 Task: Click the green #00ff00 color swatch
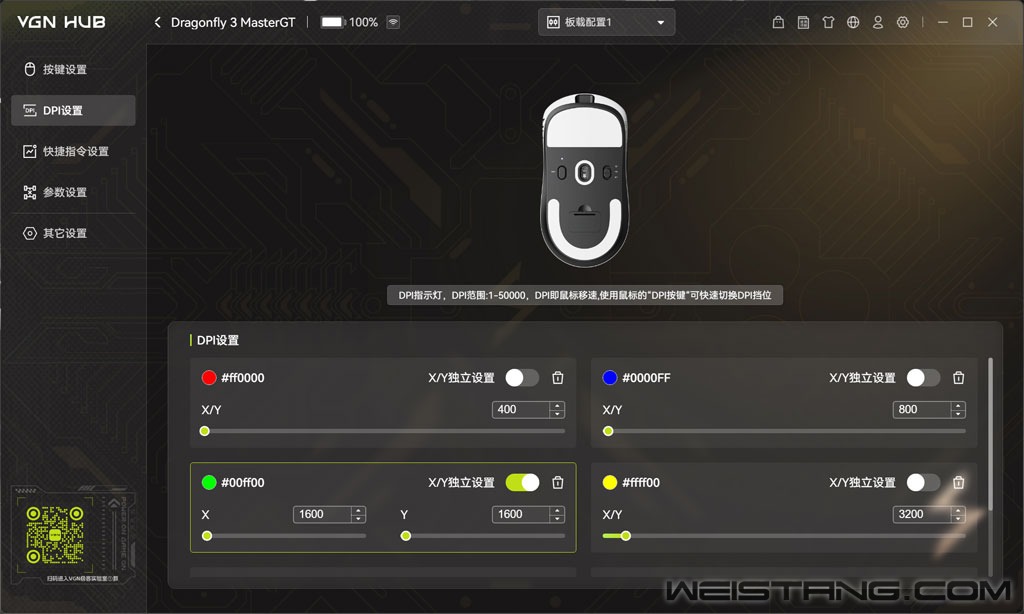point(209,482)
